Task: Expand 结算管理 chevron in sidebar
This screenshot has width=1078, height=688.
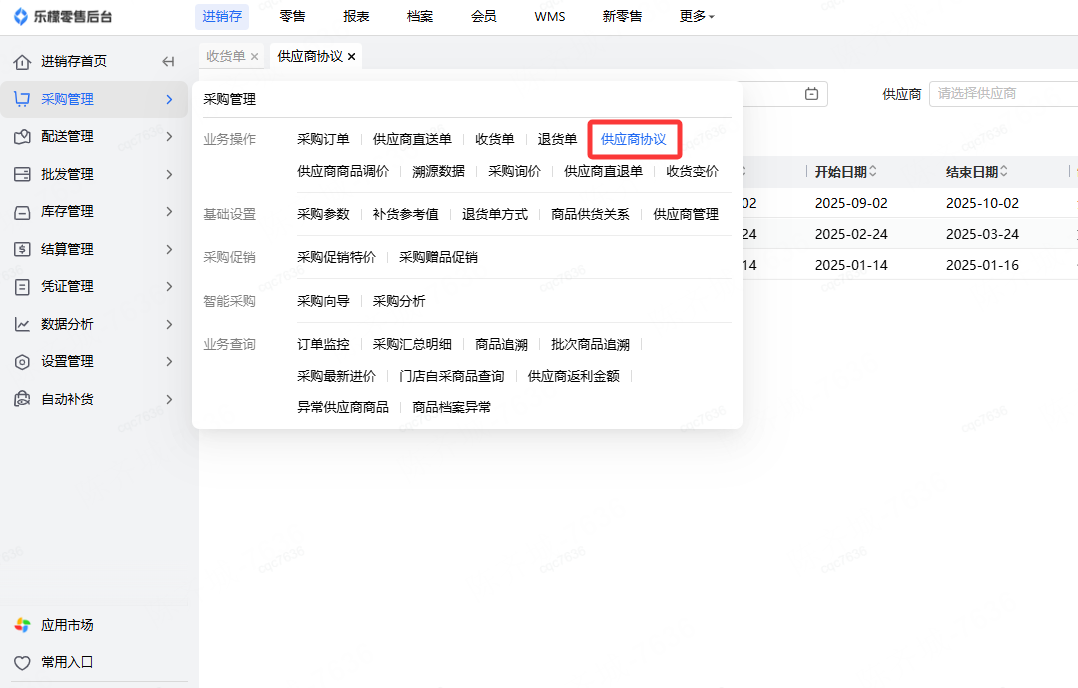Action: point(169,249)
